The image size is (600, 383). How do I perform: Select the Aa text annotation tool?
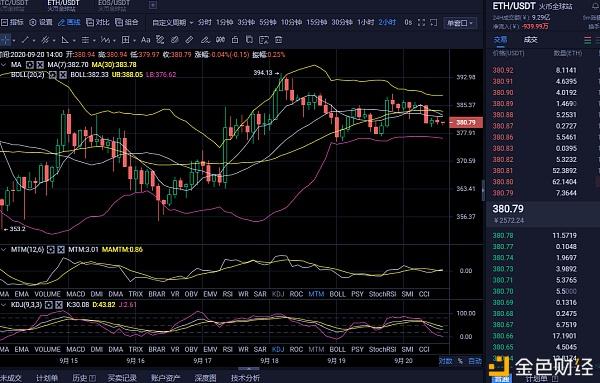145,40
